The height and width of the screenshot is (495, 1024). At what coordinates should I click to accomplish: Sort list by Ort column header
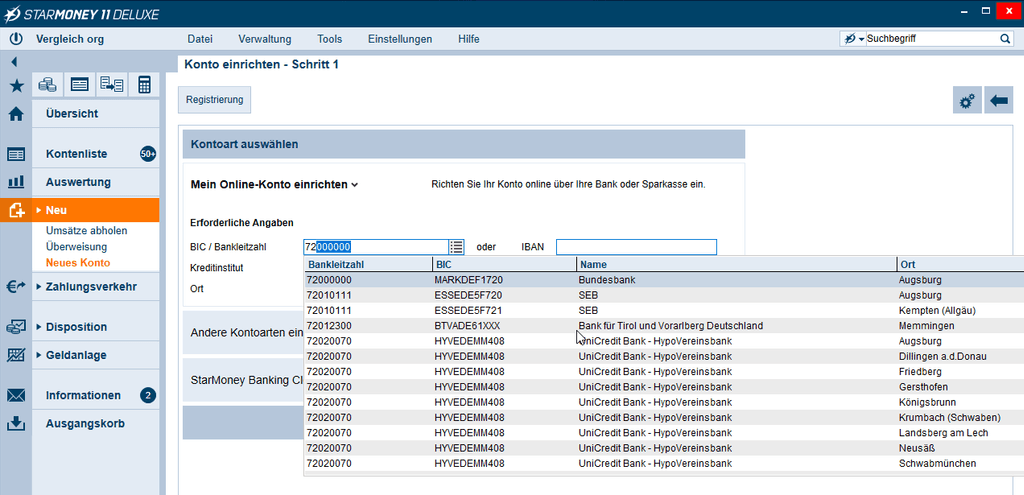pos(961,264)
